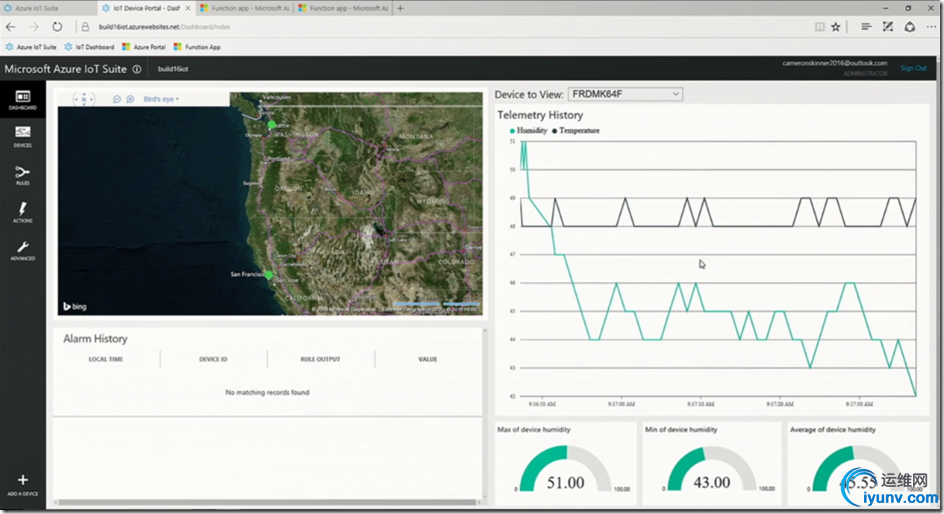Refresh the page in the browser
The image size is (944, 514).
coord(57,26)
